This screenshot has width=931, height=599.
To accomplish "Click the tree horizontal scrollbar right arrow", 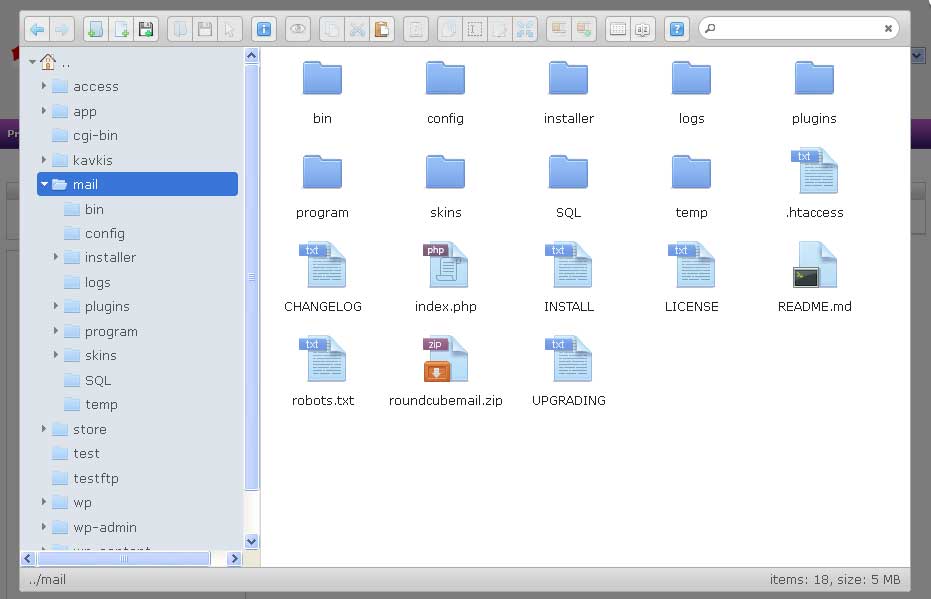I will [x=234, y=558].
